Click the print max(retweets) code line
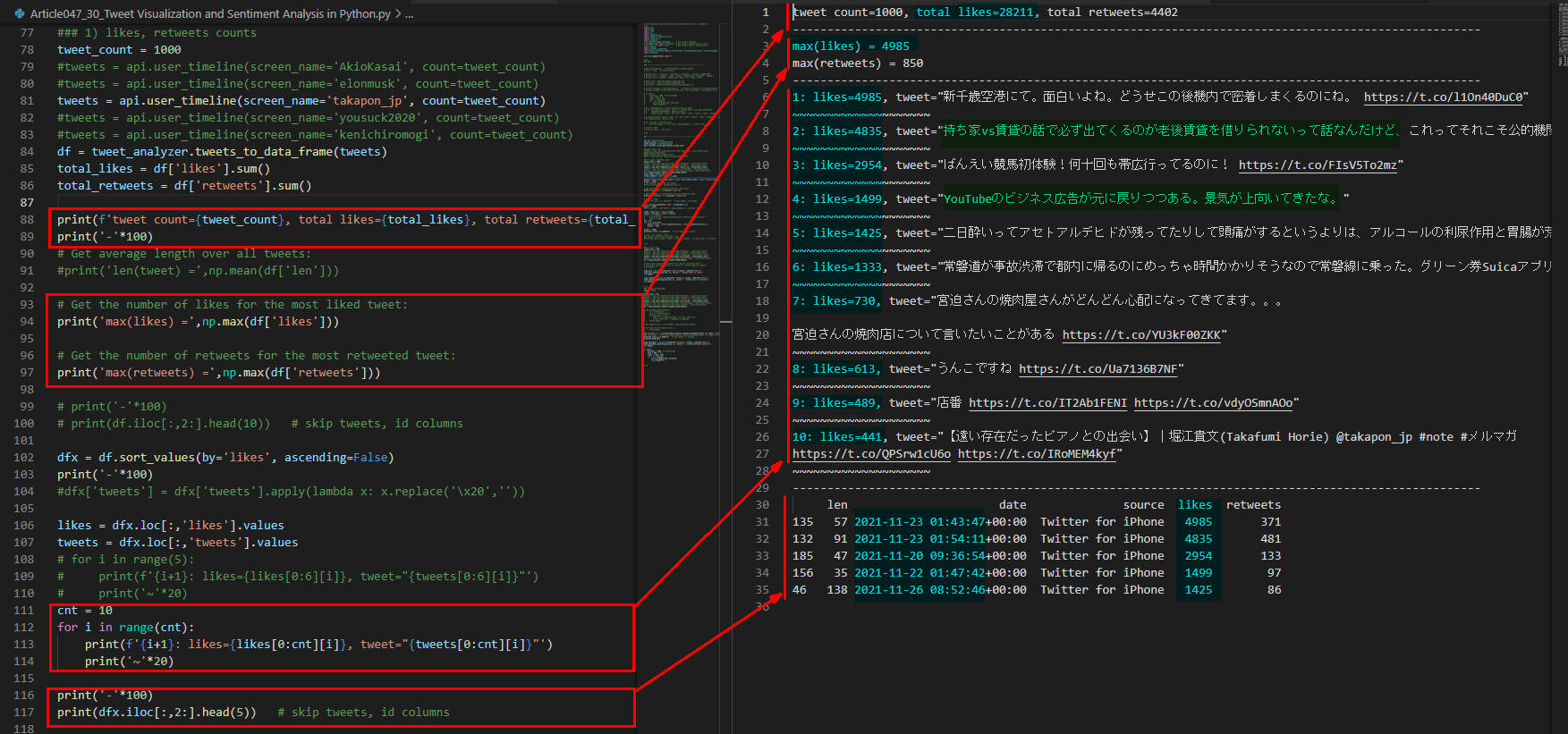The image size is (1568, 734). (219, 373)
